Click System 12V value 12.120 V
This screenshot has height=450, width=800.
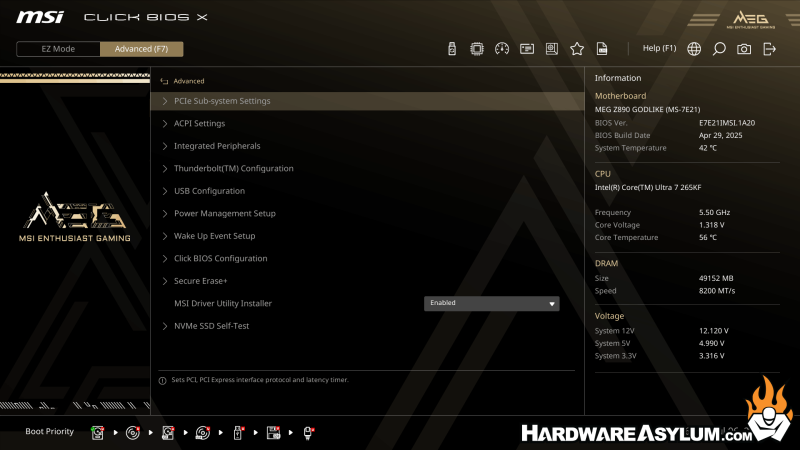(714, 331)
